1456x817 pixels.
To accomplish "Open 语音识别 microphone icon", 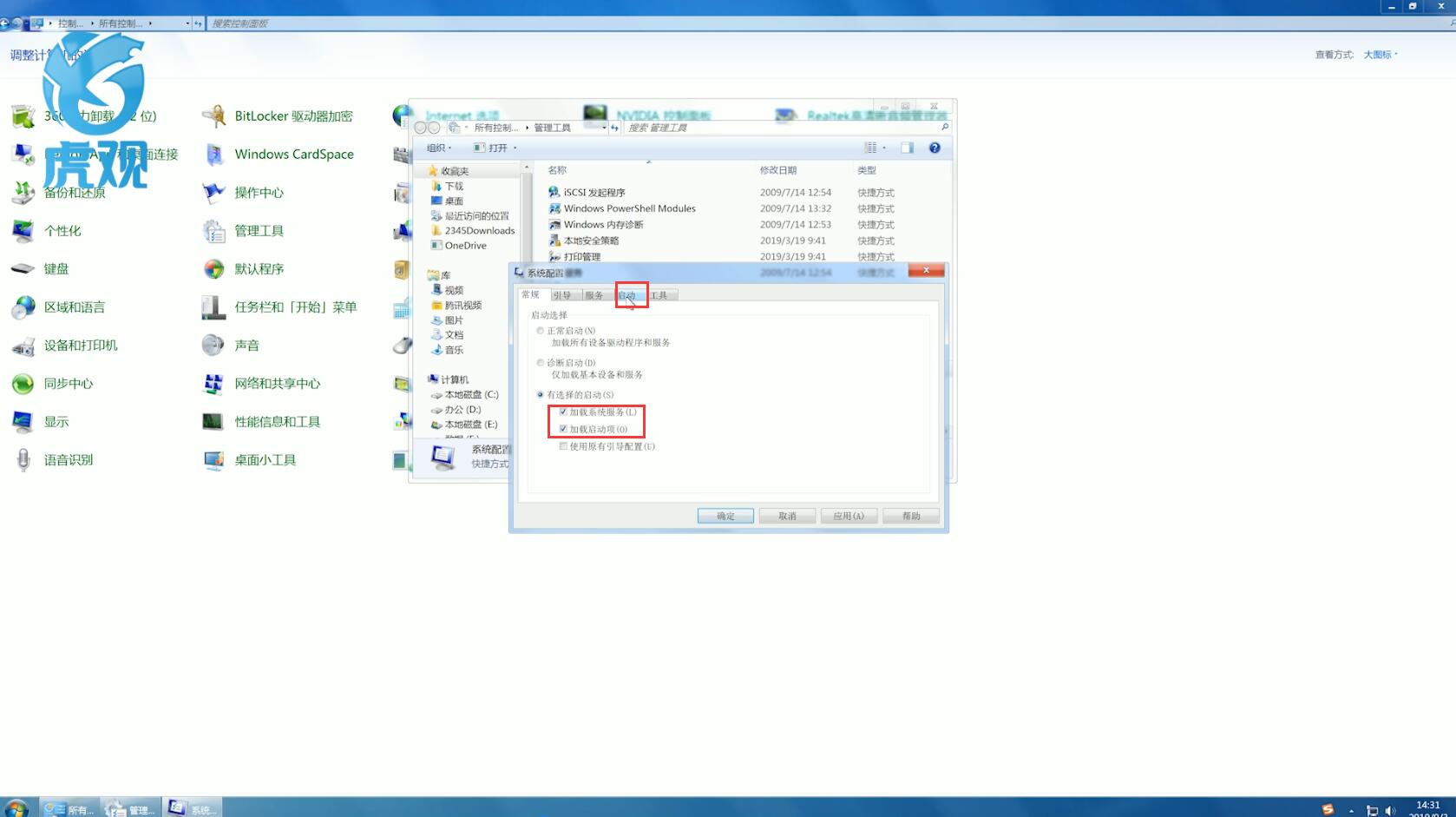I will click(x=23, y=460).
